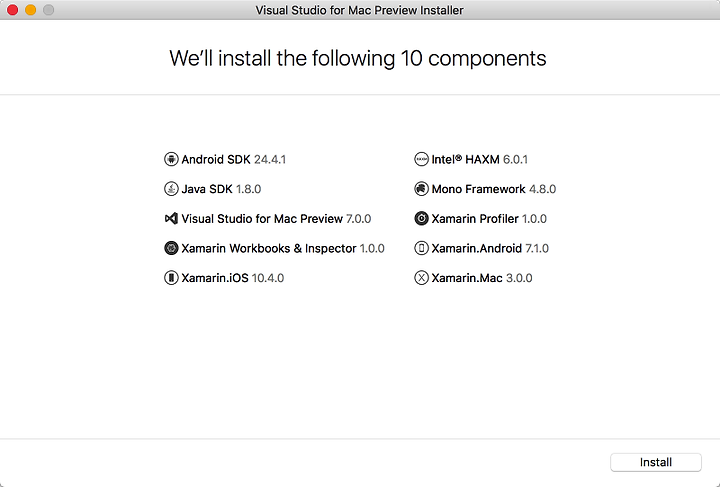Click the installer heading about 10 components
Viewport: 720px width, 487px height.
pyautogui.click(x=358, y=58)
